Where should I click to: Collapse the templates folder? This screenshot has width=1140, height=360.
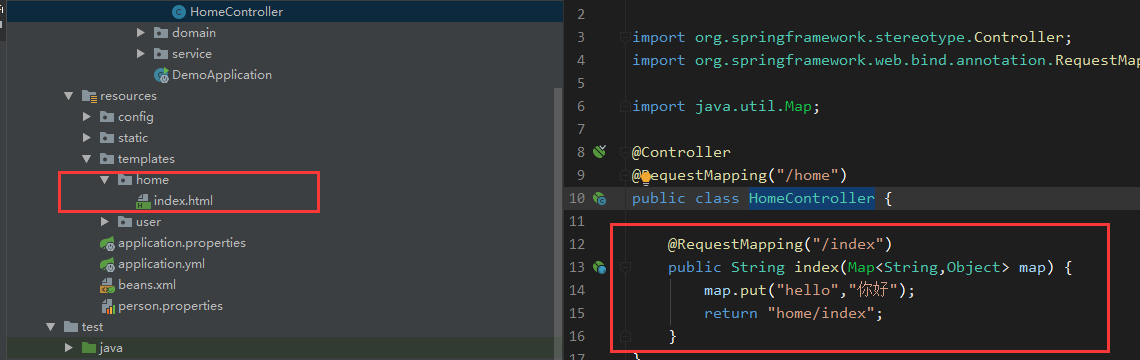pyautogui.click(x=87, y=159)
